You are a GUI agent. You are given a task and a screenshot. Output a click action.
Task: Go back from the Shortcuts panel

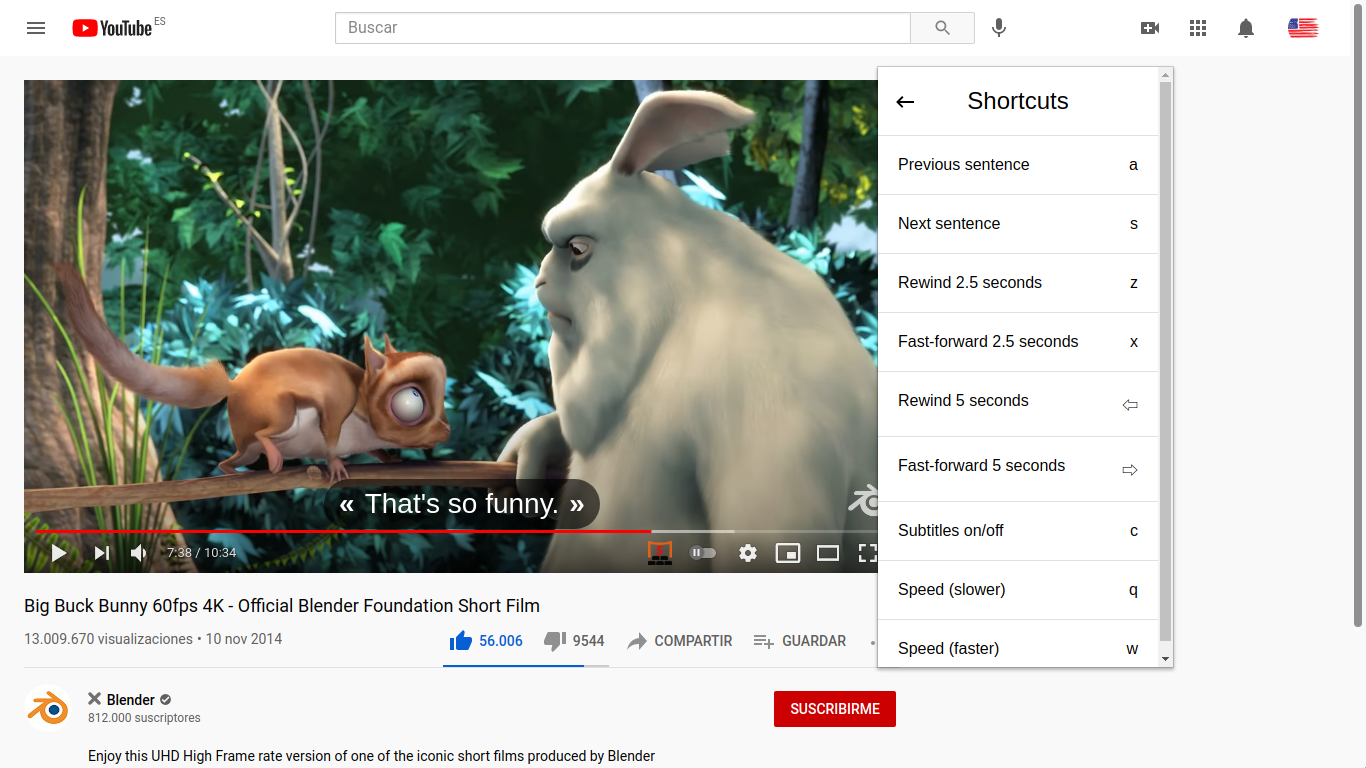pos(905,101)
